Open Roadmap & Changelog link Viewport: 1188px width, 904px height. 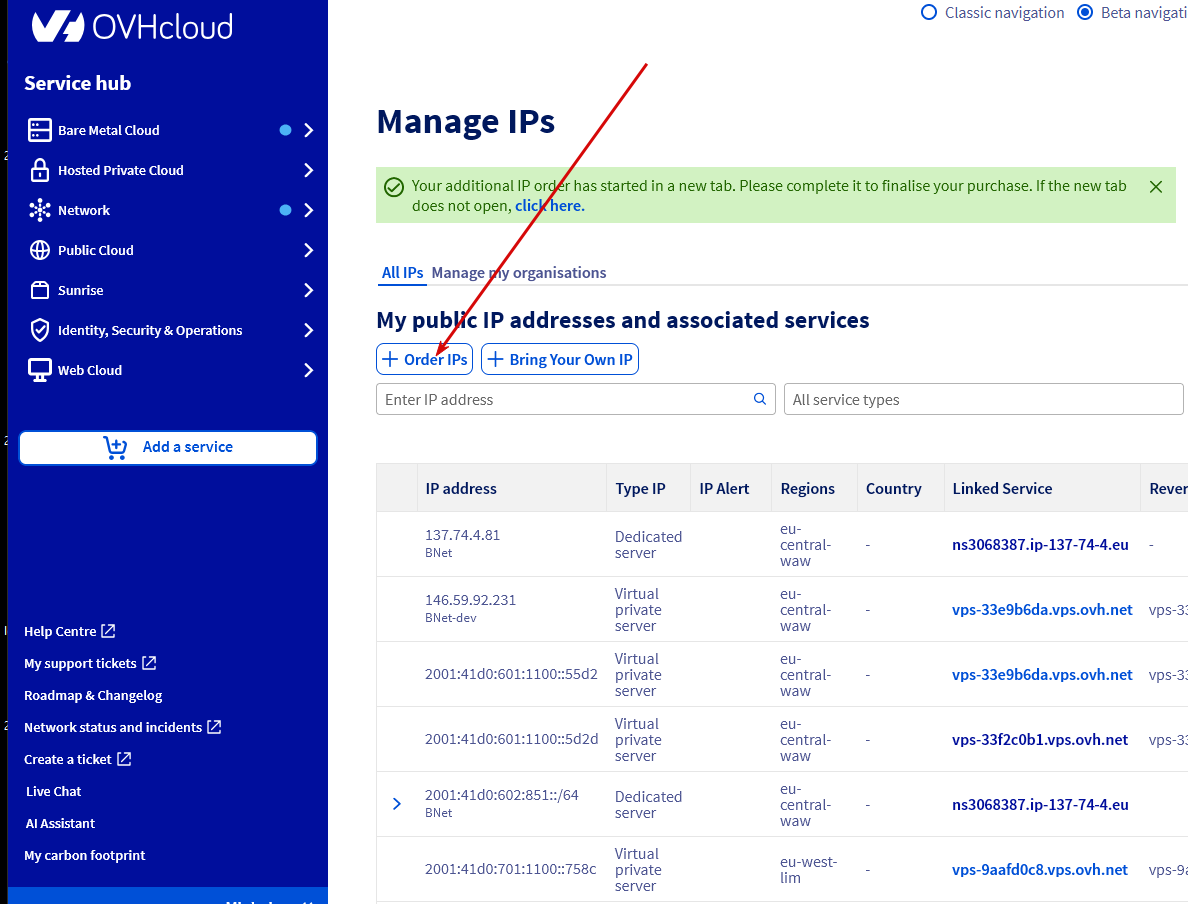(x=93, y=695)
